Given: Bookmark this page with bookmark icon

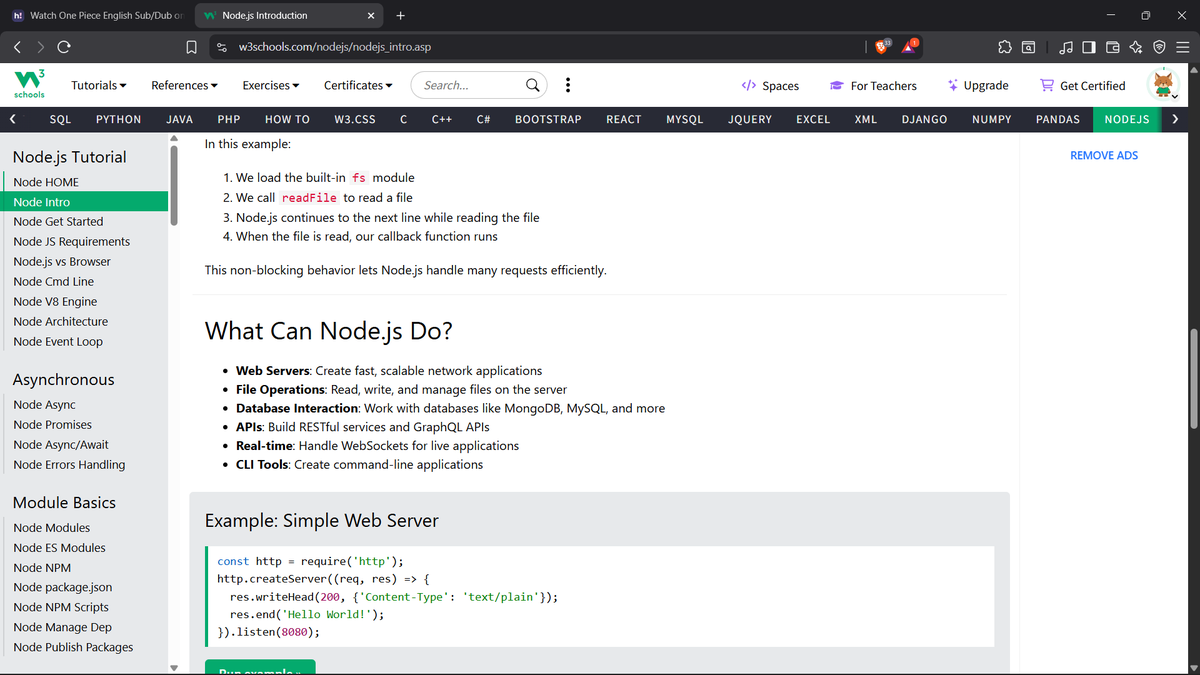Looking at the screenshot, I should (x=191, y=47).
